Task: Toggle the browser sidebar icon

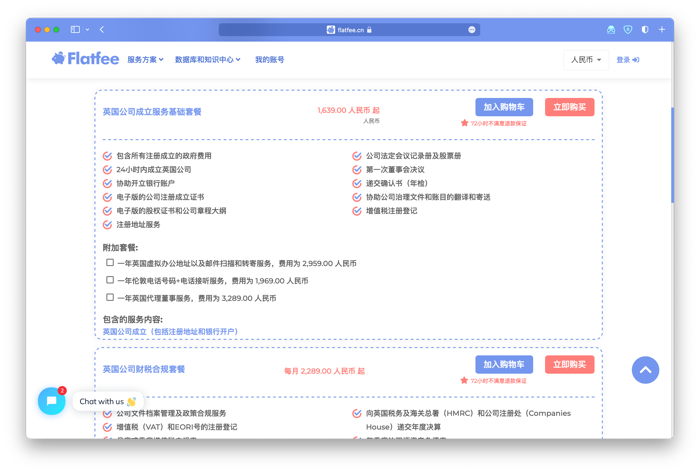Action: (75, 30)
